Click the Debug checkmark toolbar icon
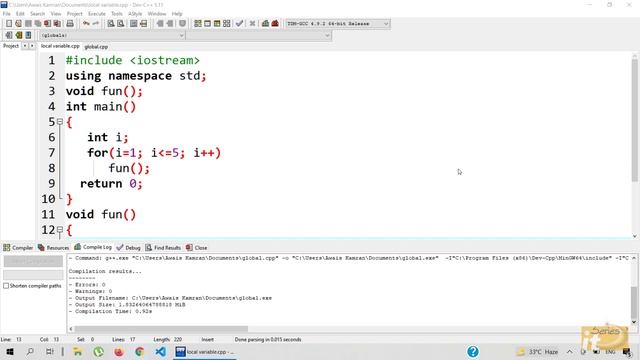The width and height of the screenshot is (640, 360). [240, 24]
